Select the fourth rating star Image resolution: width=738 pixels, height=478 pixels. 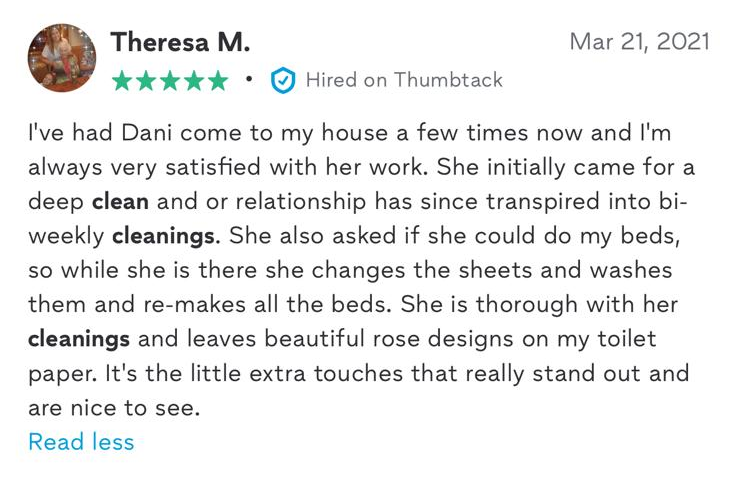pyautogui.click(x=193, y=81)
